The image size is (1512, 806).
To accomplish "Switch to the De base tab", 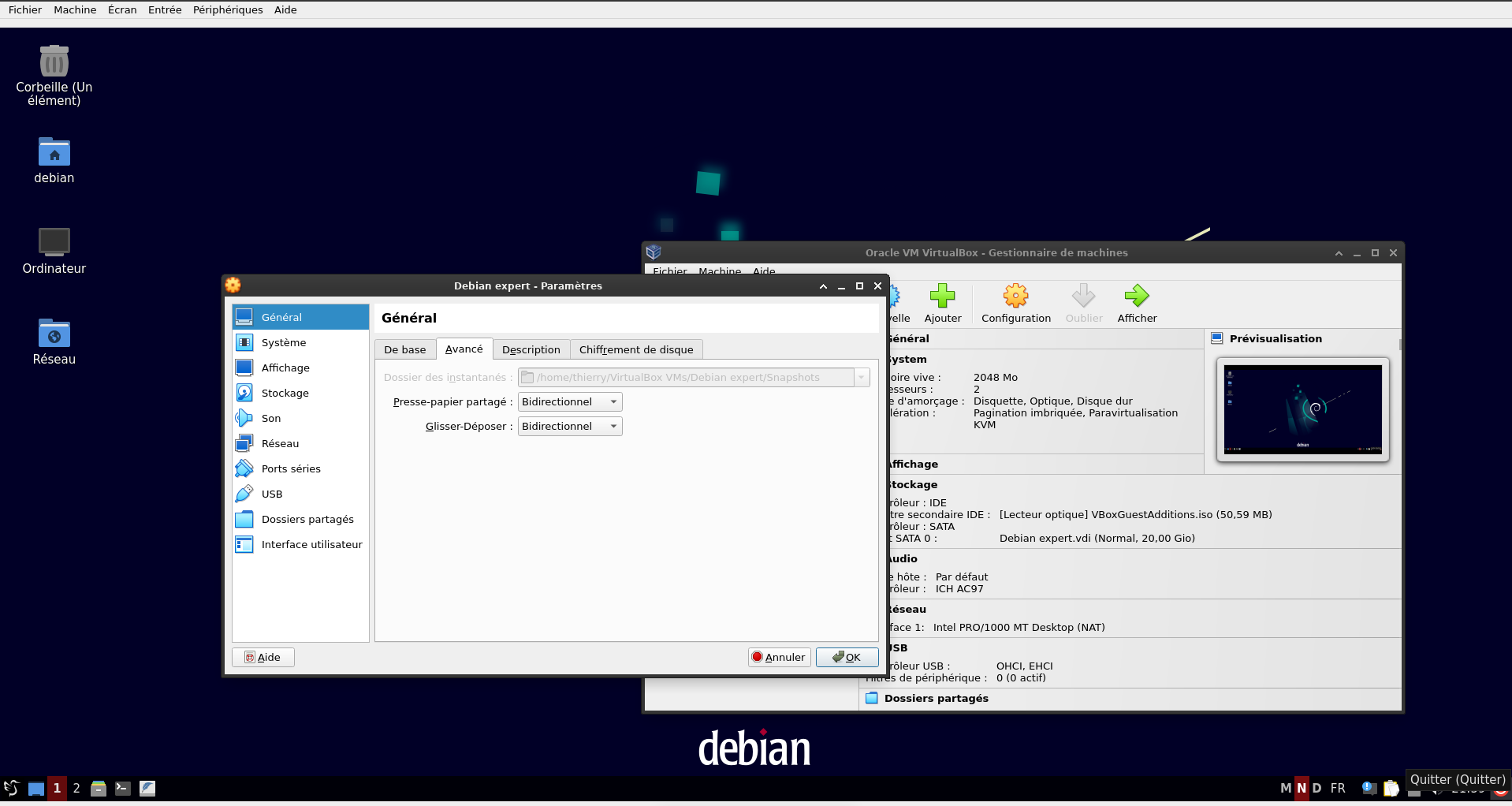I will point(405,349).
